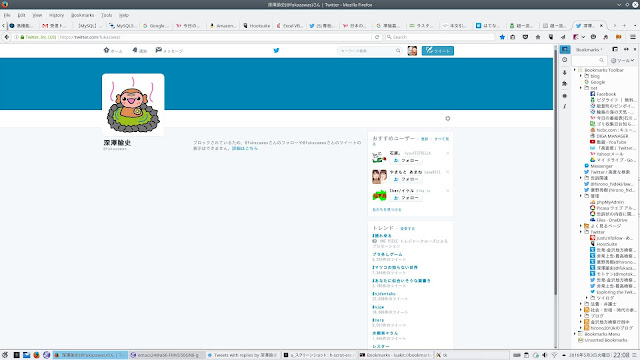Click the details link in blocked notice
Screen dimensions: 640x360
pyautogui.click(x=245, y=149)
